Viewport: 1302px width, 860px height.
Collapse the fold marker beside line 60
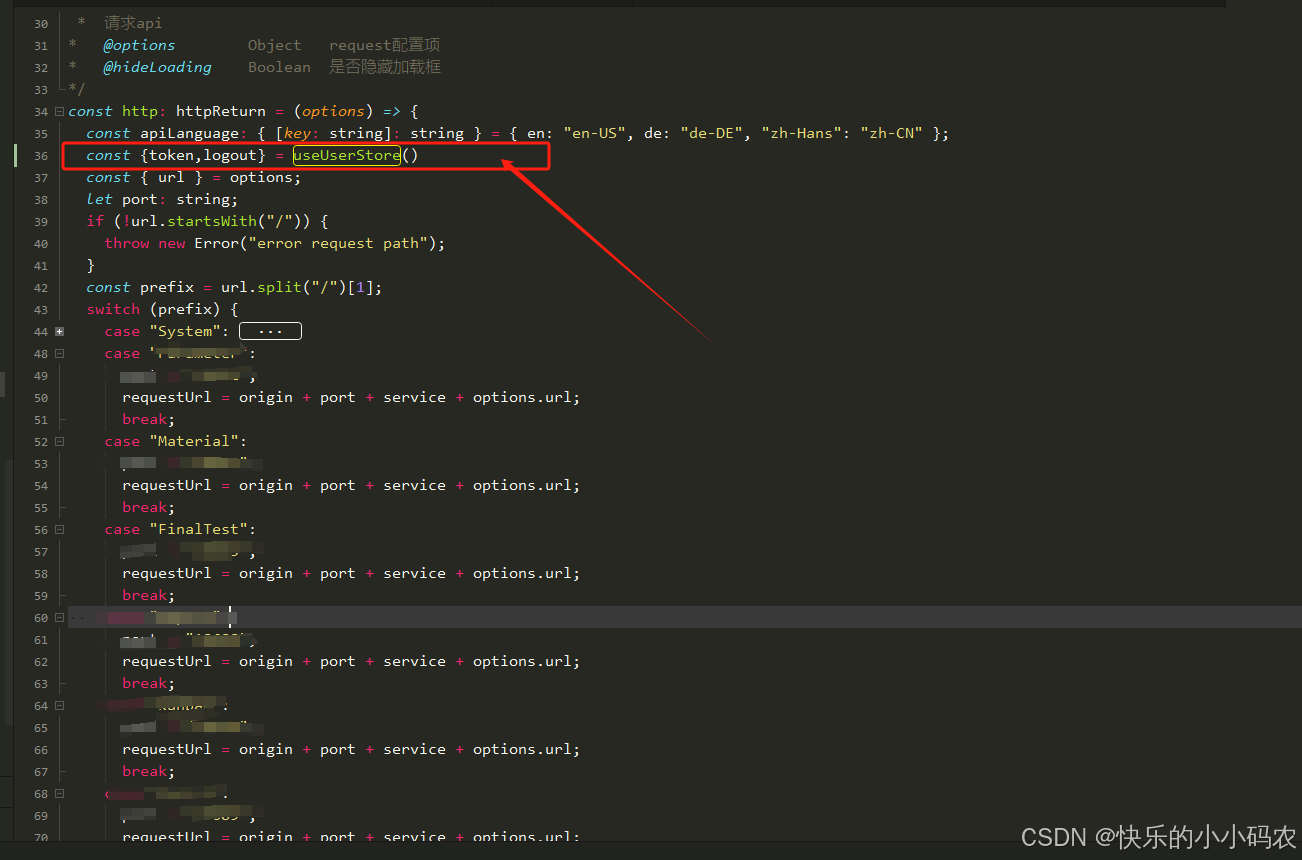tap(59, 617)
